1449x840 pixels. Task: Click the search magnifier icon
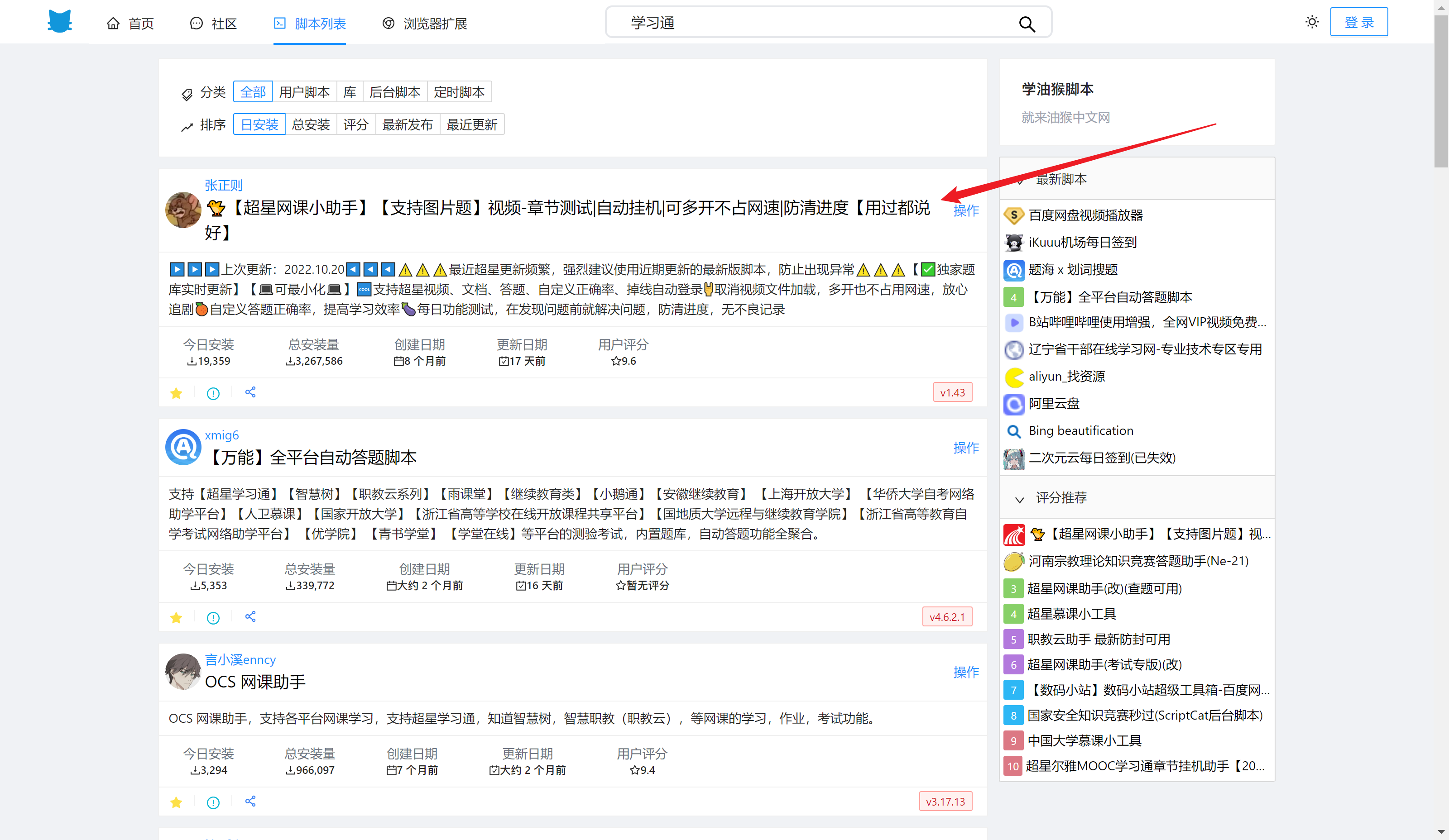(1027, 24)
